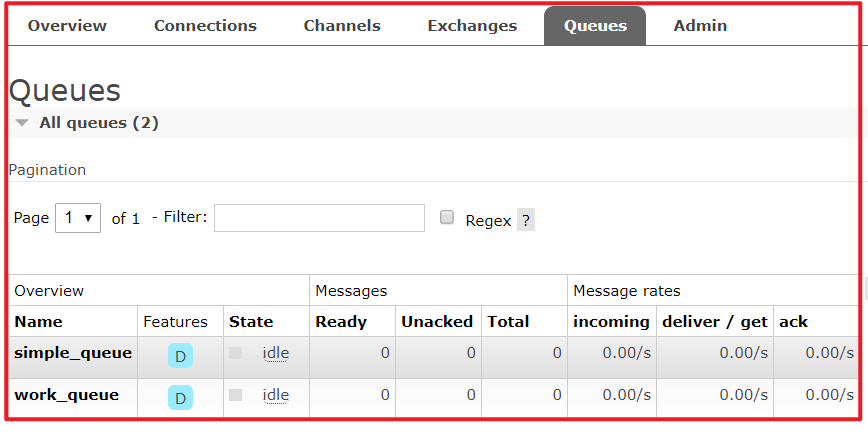Screen dimensions: 868x432
Task: Open the Exchanges tab
Action: coord(472,26)
